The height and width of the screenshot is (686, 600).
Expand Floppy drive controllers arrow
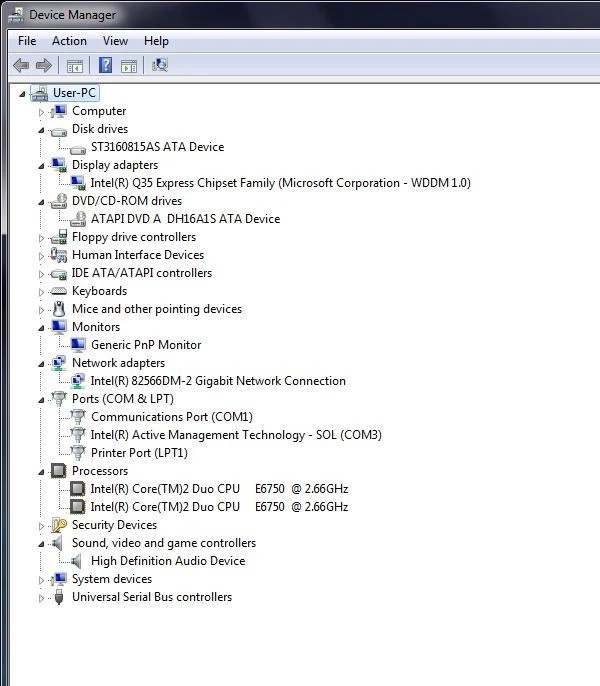point(41,238)
